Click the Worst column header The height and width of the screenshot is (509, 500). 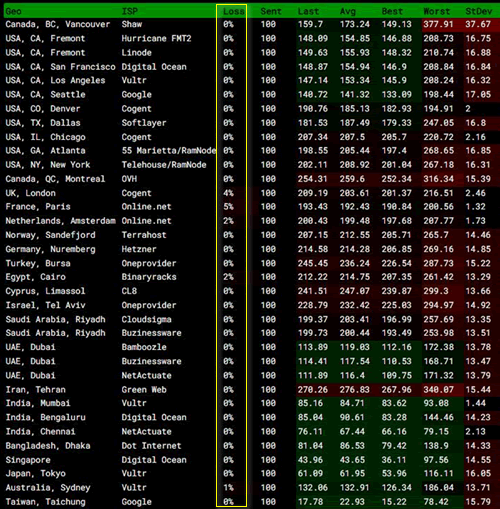(x=436, y=11)
